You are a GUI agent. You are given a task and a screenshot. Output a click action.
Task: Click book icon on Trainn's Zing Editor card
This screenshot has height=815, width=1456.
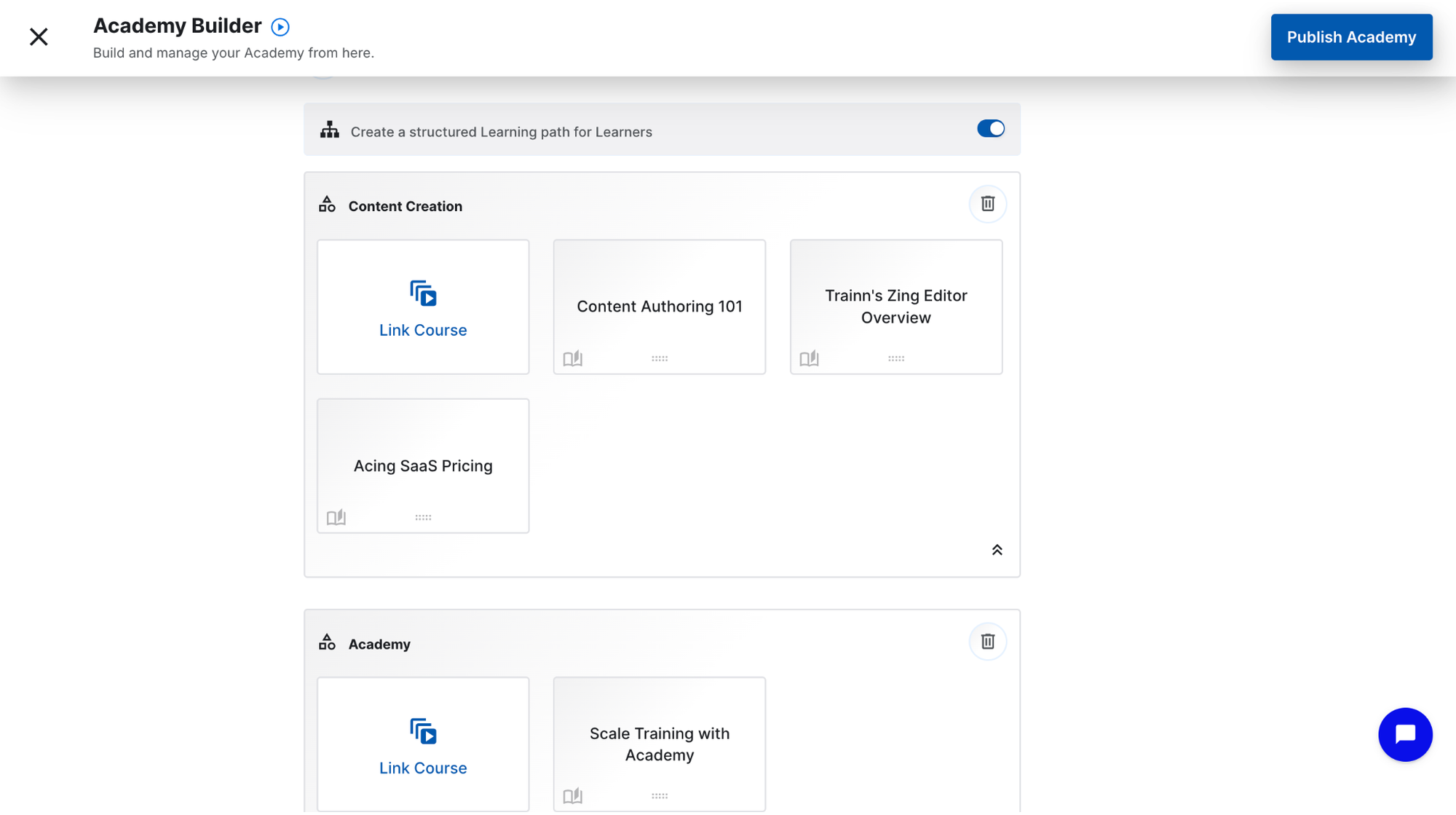coord(810,358)
